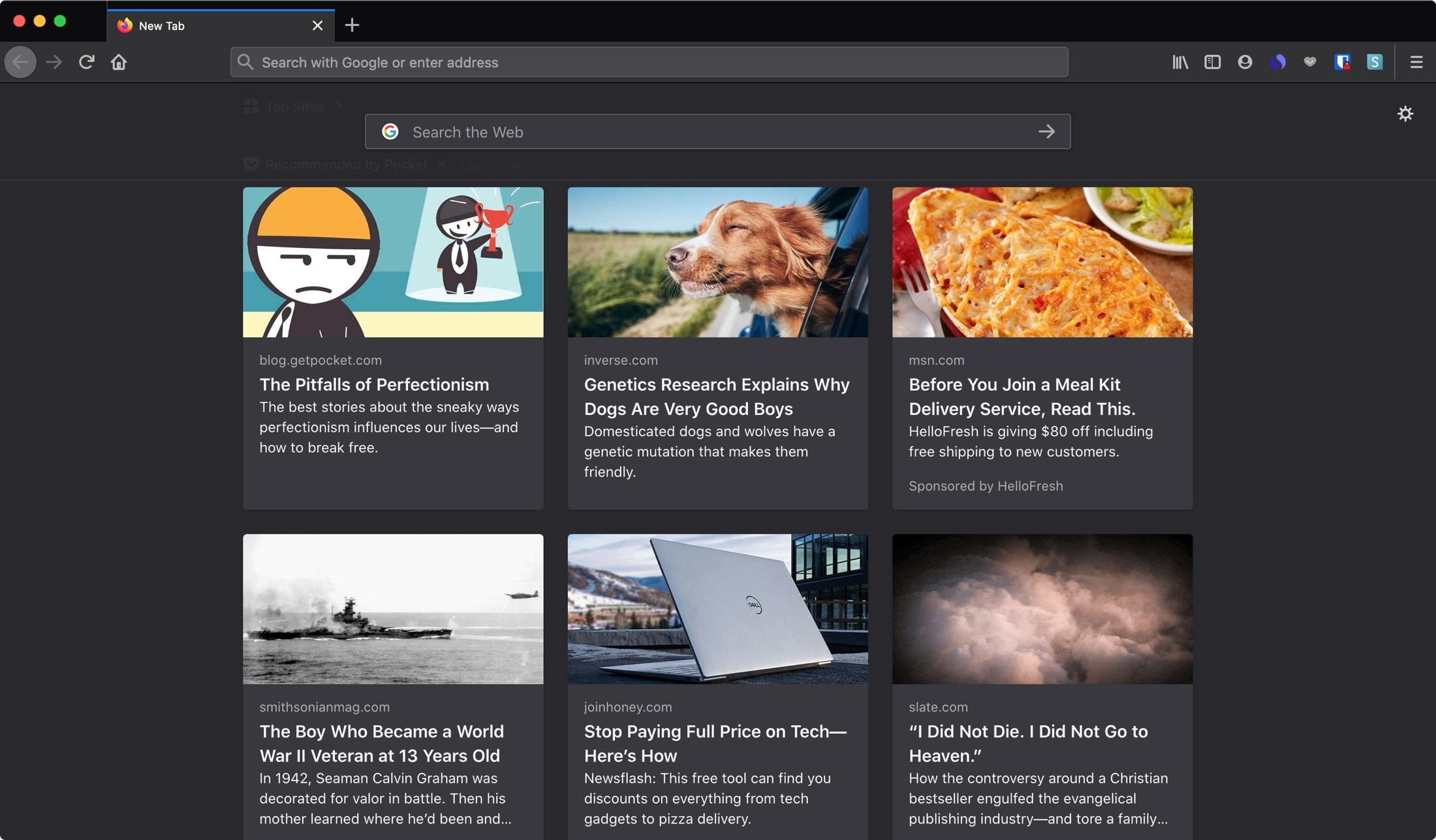Image resolution: width=1436 pixels, height=840 pixels.
Task: Open the Pocket Learn more link
Action: pyautogui.click(x=495, y=164)
